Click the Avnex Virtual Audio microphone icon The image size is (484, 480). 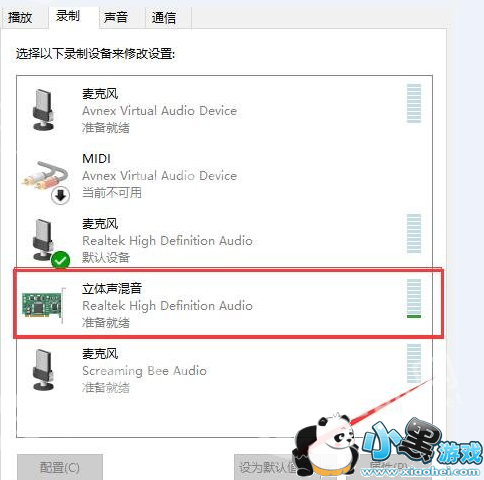(43, 109)
